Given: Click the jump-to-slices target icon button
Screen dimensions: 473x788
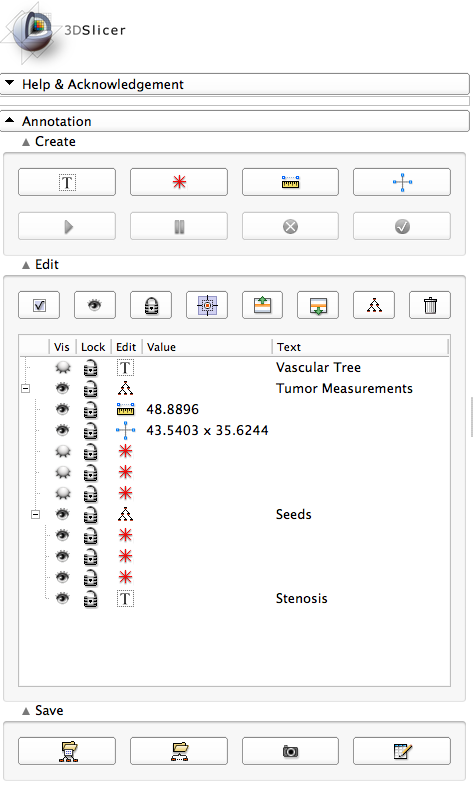Looking at the screenshot, I should [x=207, y=305].
